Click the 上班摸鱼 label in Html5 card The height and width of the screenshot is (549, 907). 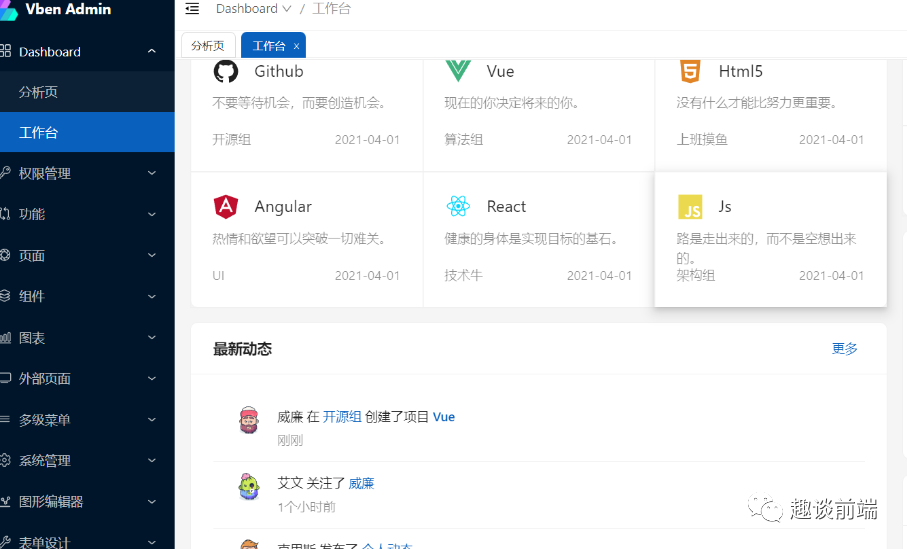(x=702, y=139)
